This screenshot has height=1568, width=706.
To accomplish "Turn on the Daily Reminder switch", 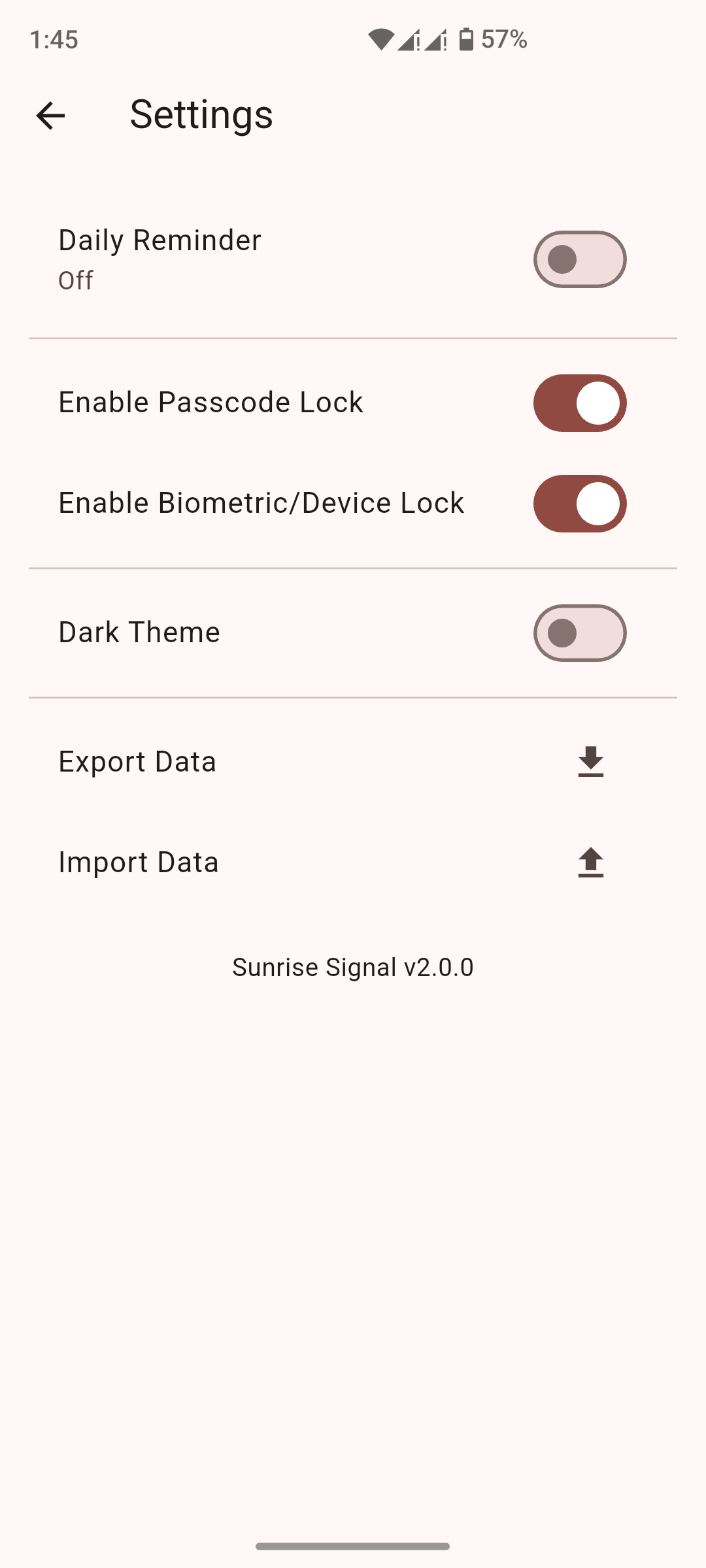I will point(580,259).
